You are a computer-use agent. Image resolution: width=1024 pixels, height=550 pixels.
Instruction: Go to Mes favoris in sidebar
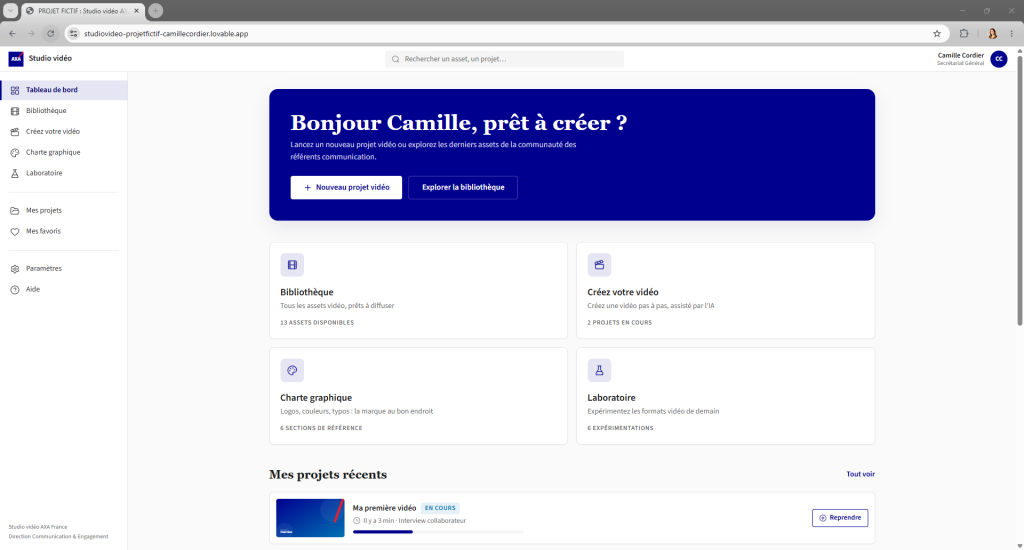click(64, 232)
